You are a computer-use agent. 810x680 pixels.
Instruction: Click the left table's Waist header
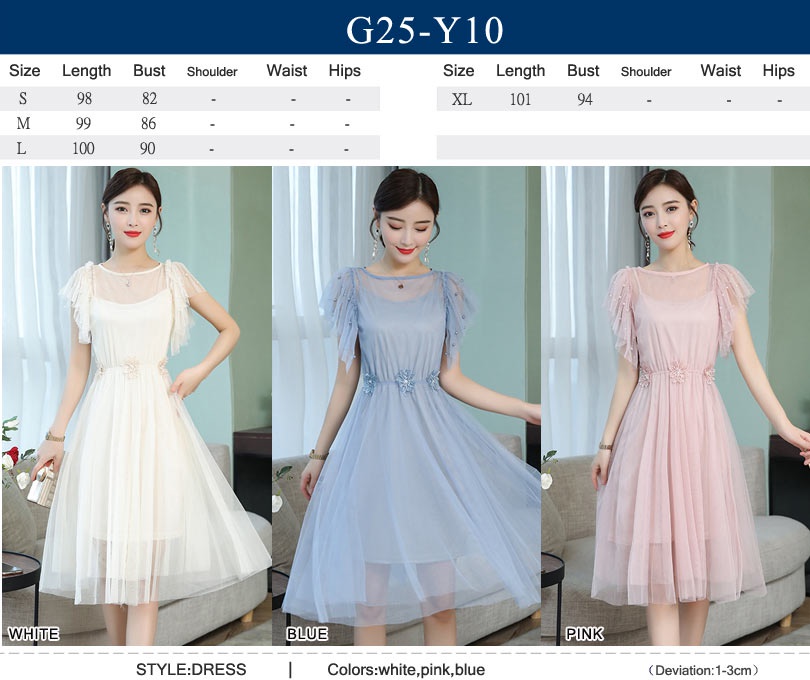287,70
